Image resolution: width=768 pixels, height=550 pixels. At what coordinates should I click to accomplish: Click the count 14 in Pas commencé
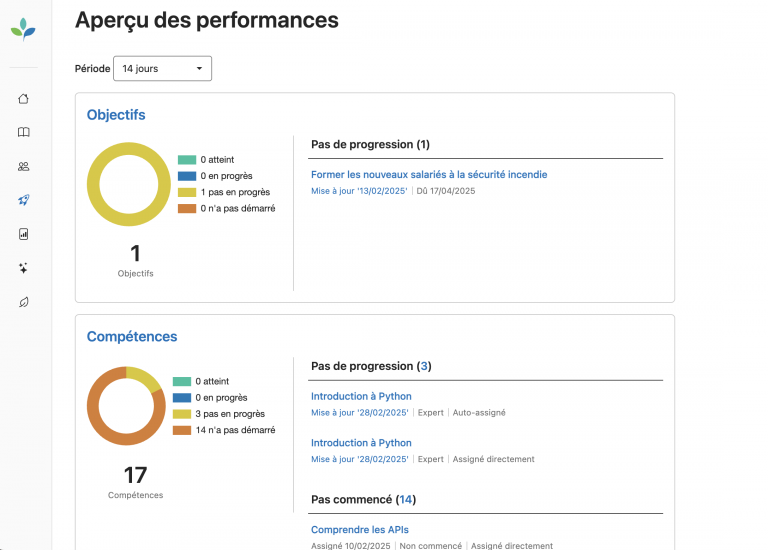coord(406,500)
